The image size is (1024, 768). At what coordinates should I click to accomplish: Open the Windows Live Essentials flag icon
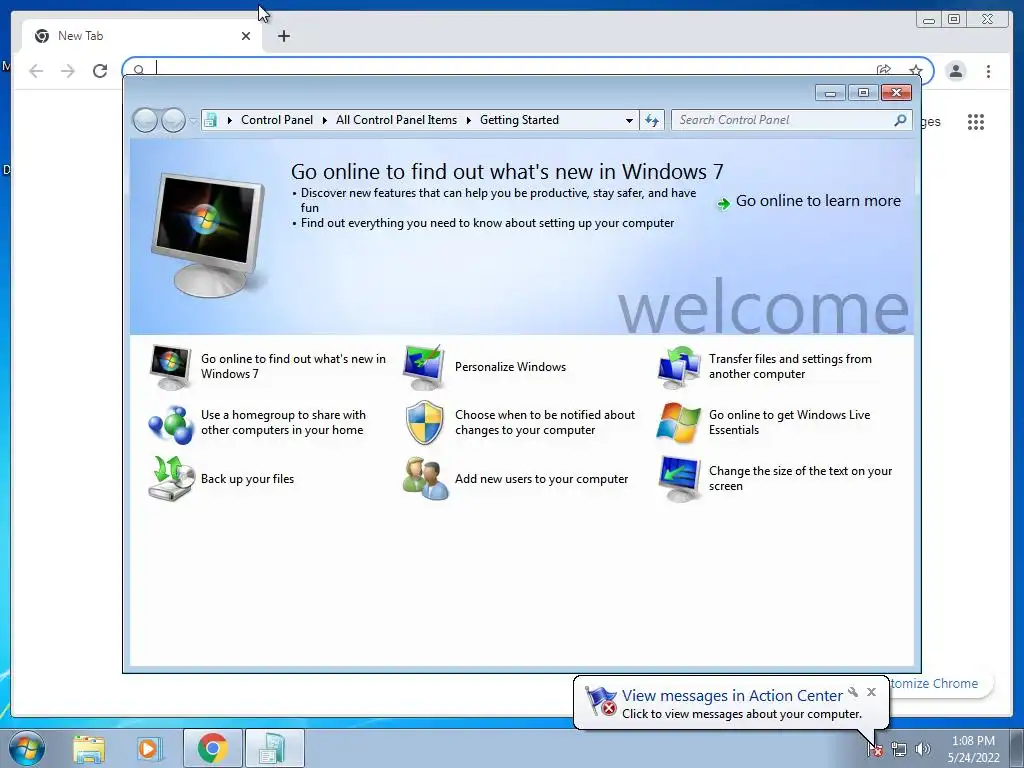point(679,423)
